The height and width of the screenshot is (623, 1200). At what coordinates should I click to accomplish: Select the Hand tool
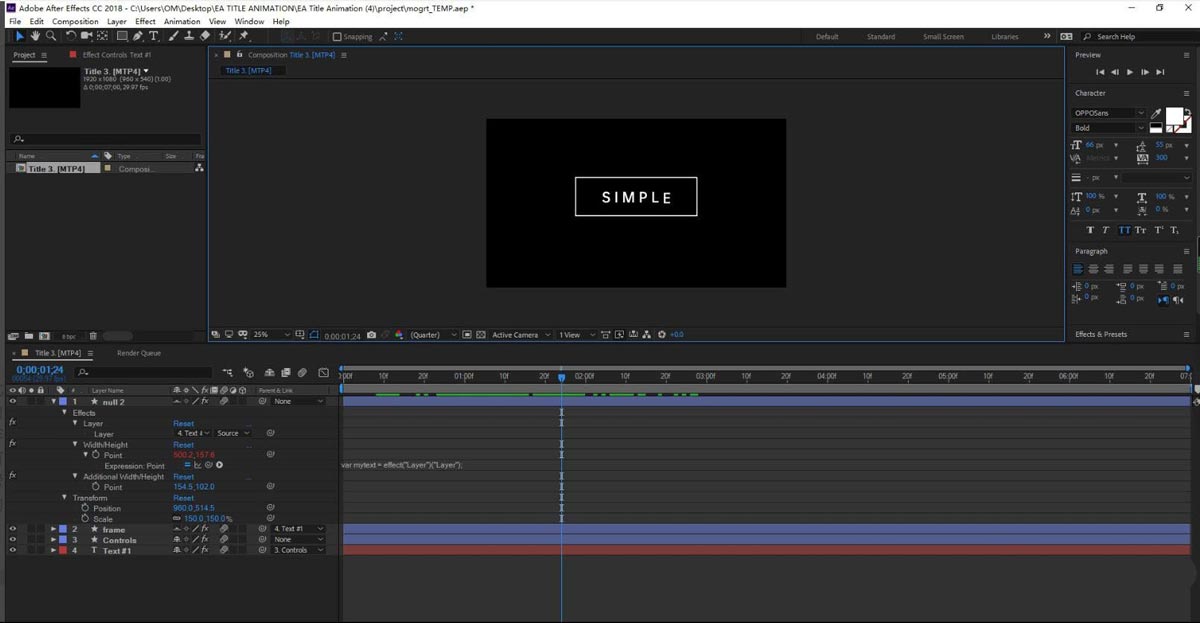point(36,36)
